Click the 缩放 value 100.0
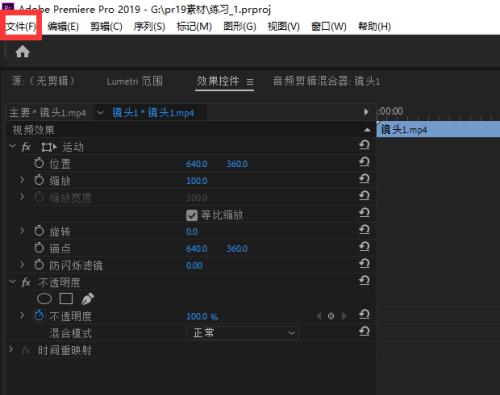 pos(197,181)
